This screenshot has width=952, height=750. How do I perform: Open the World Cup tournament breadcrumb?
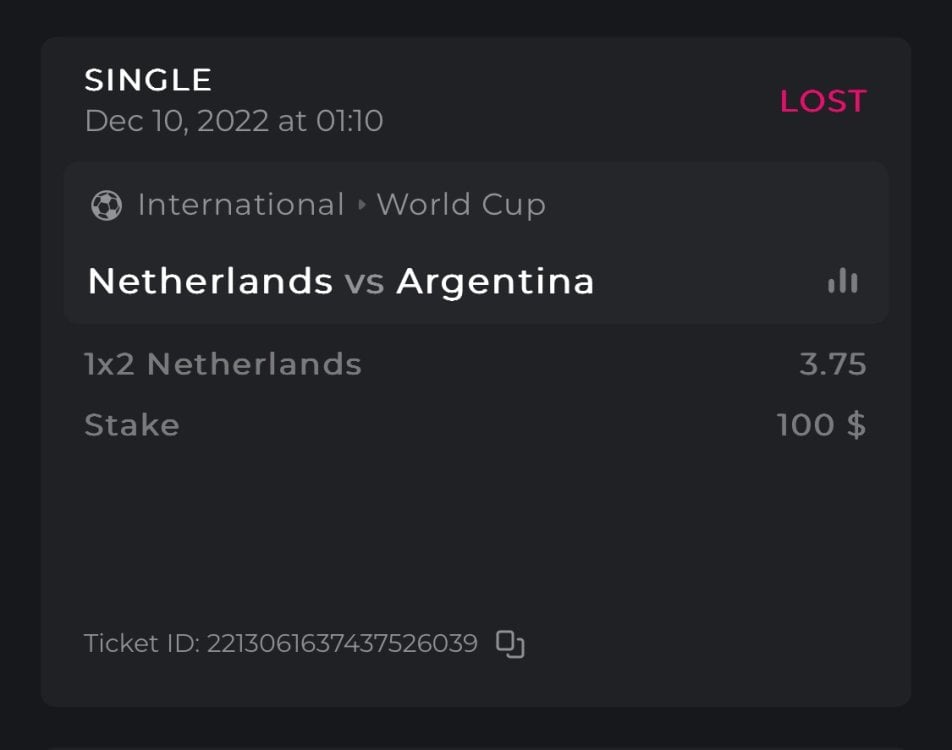coord(461,205)
